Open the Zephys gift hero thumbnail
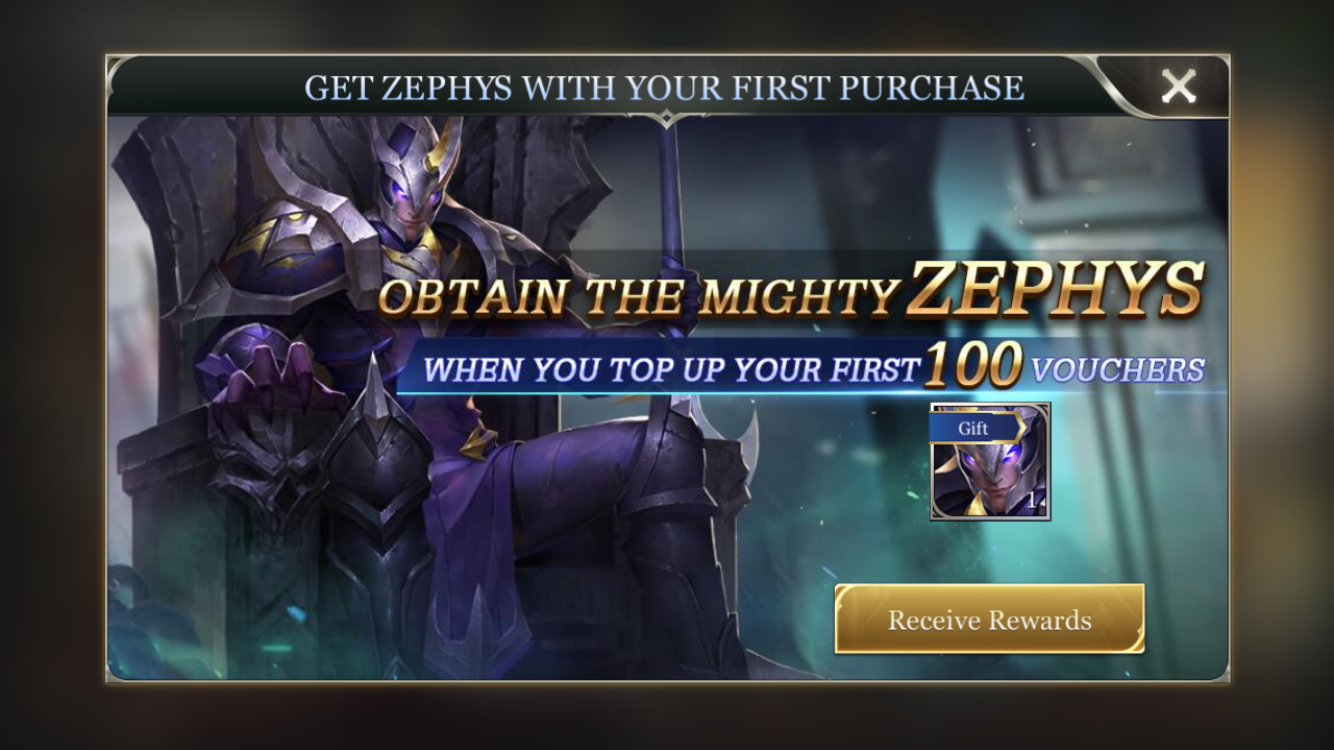The width and height of the screenshot is (1334, 750). coord(990,462)
